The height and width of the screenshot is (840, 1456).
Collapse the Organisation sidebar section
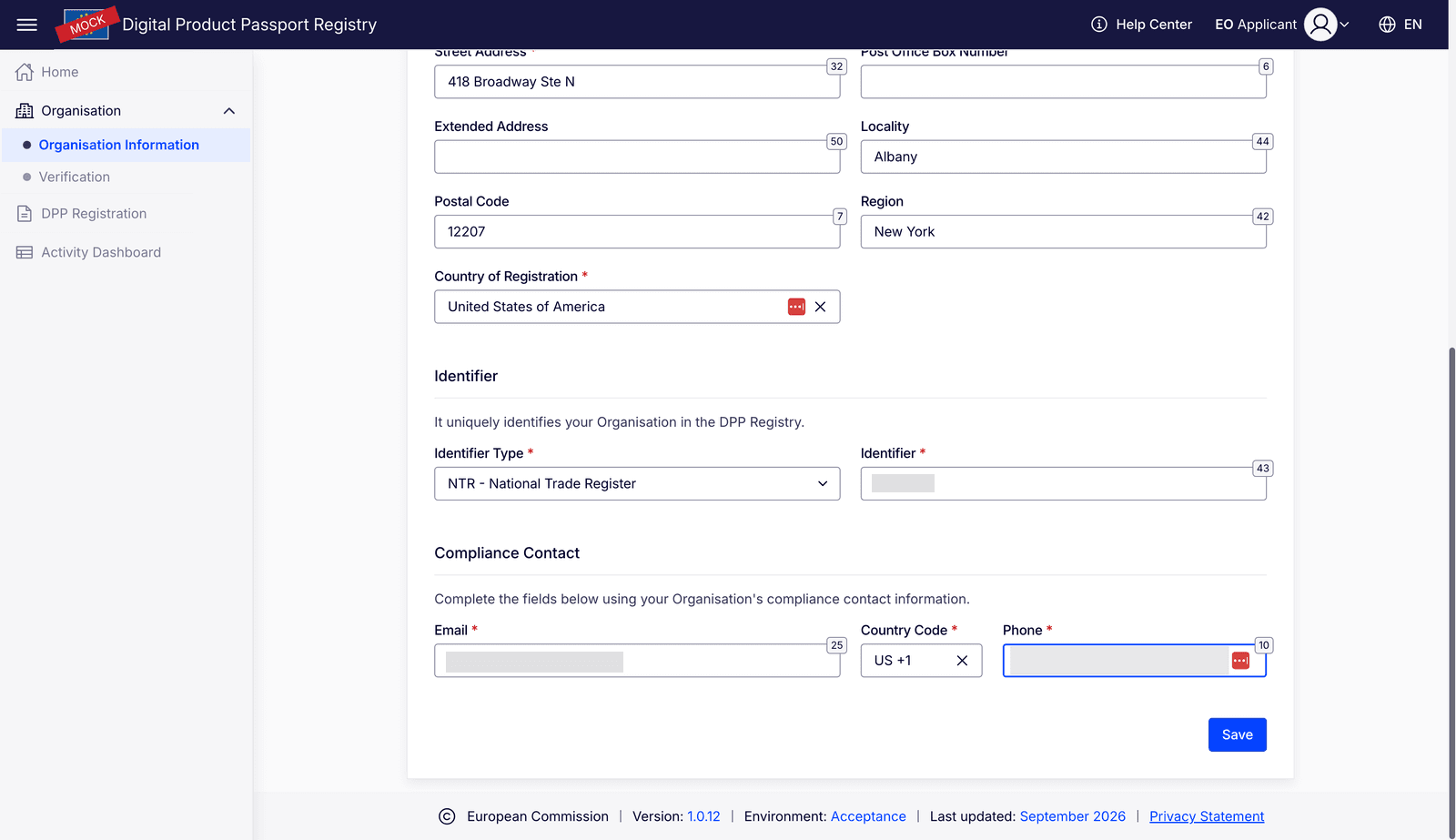tap(229, 111)
